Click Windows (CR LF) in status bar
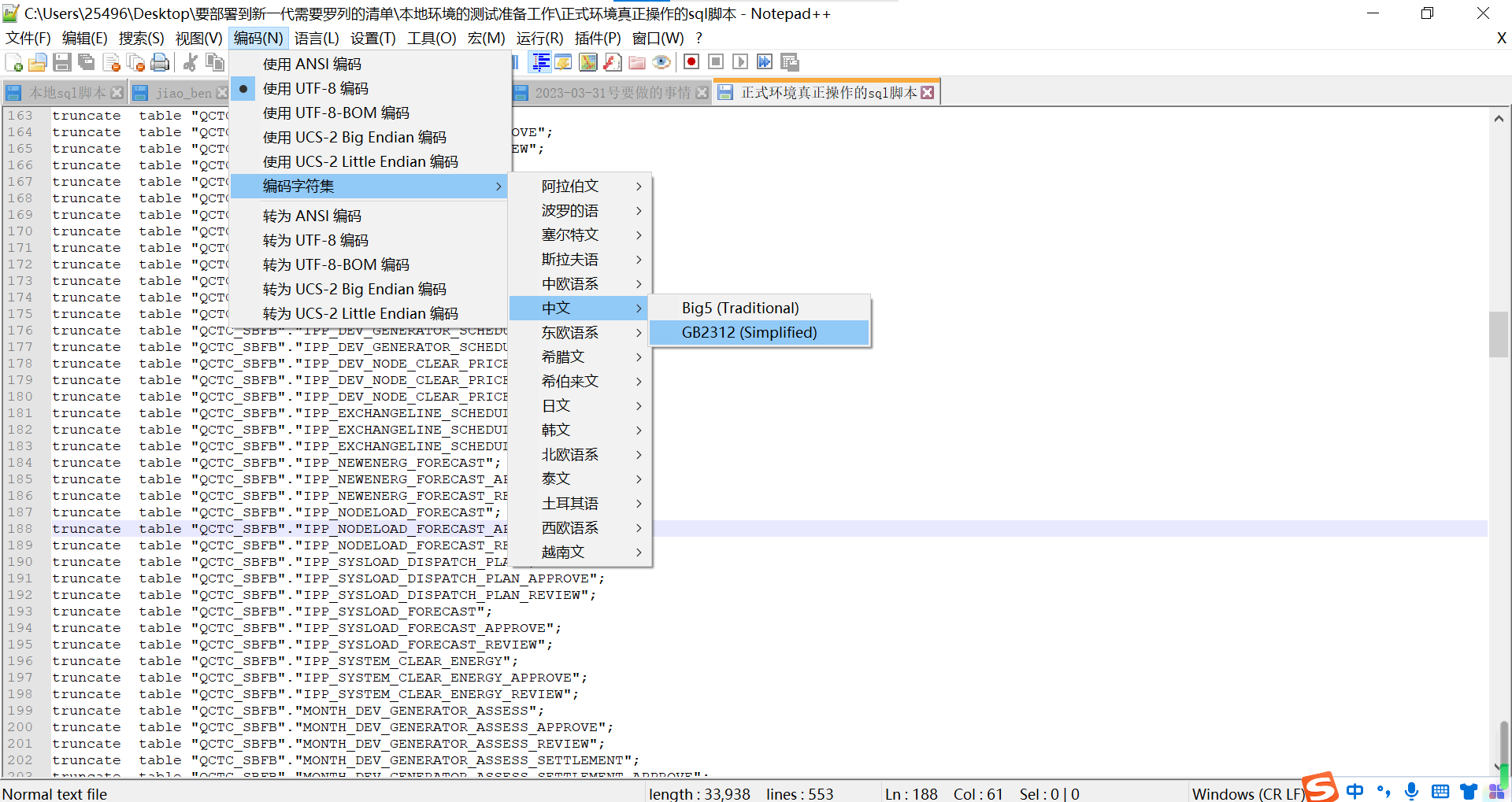This screenshot has height=802, width=1512. (x=1248, y=793)
